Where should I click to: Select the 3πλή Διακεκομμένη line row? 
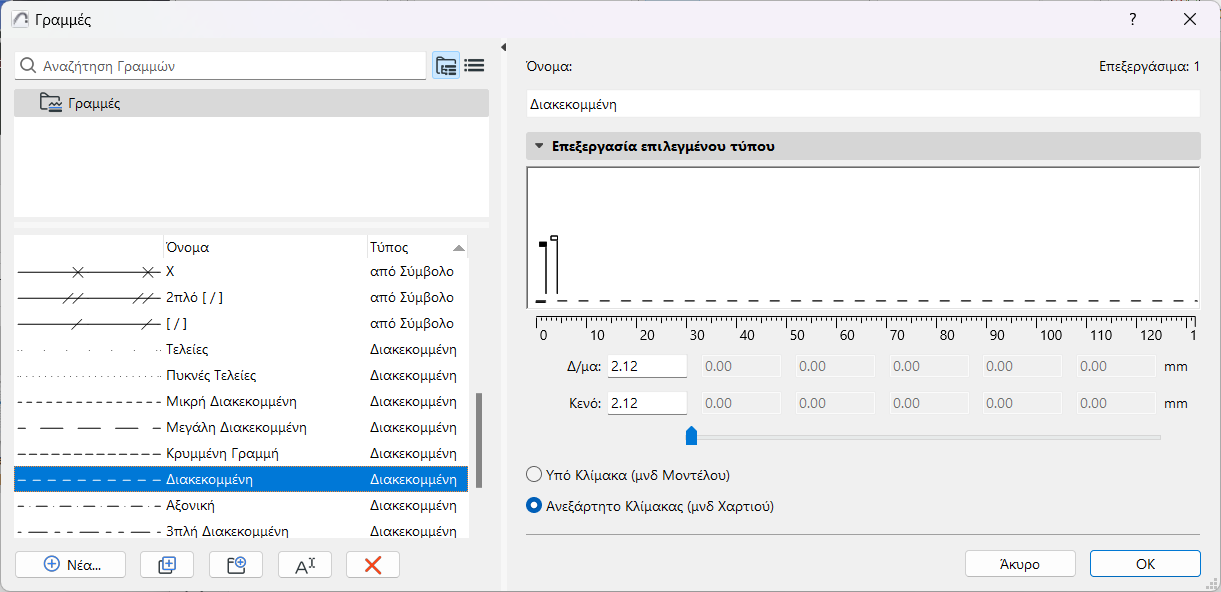click(241, 531)
